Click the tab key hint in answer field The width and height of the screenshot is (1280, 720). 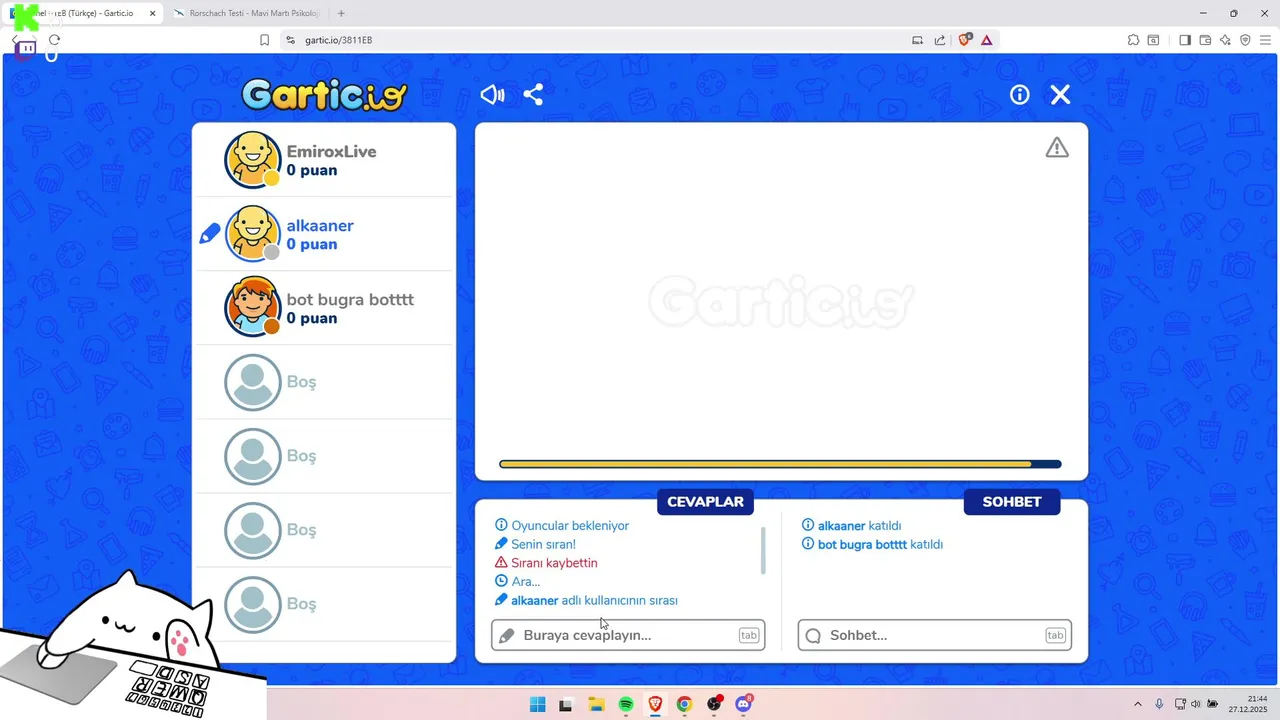(x=749, y=635)
